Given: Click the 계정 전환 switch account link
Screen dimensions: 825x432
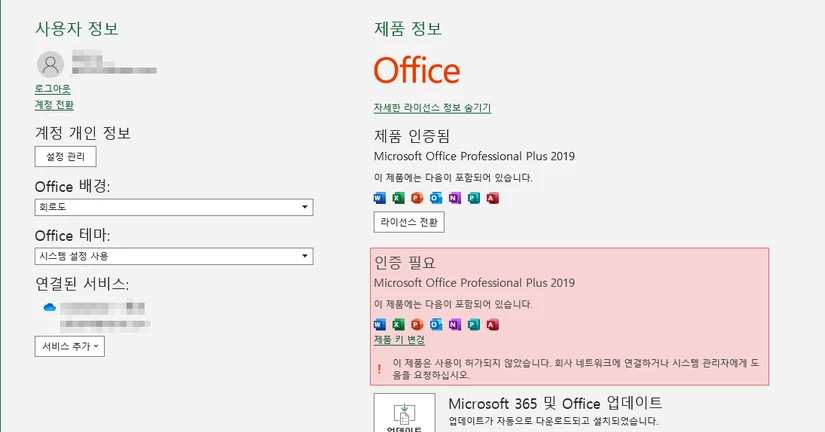Looking at the screenshot, I should pos(54,105).
